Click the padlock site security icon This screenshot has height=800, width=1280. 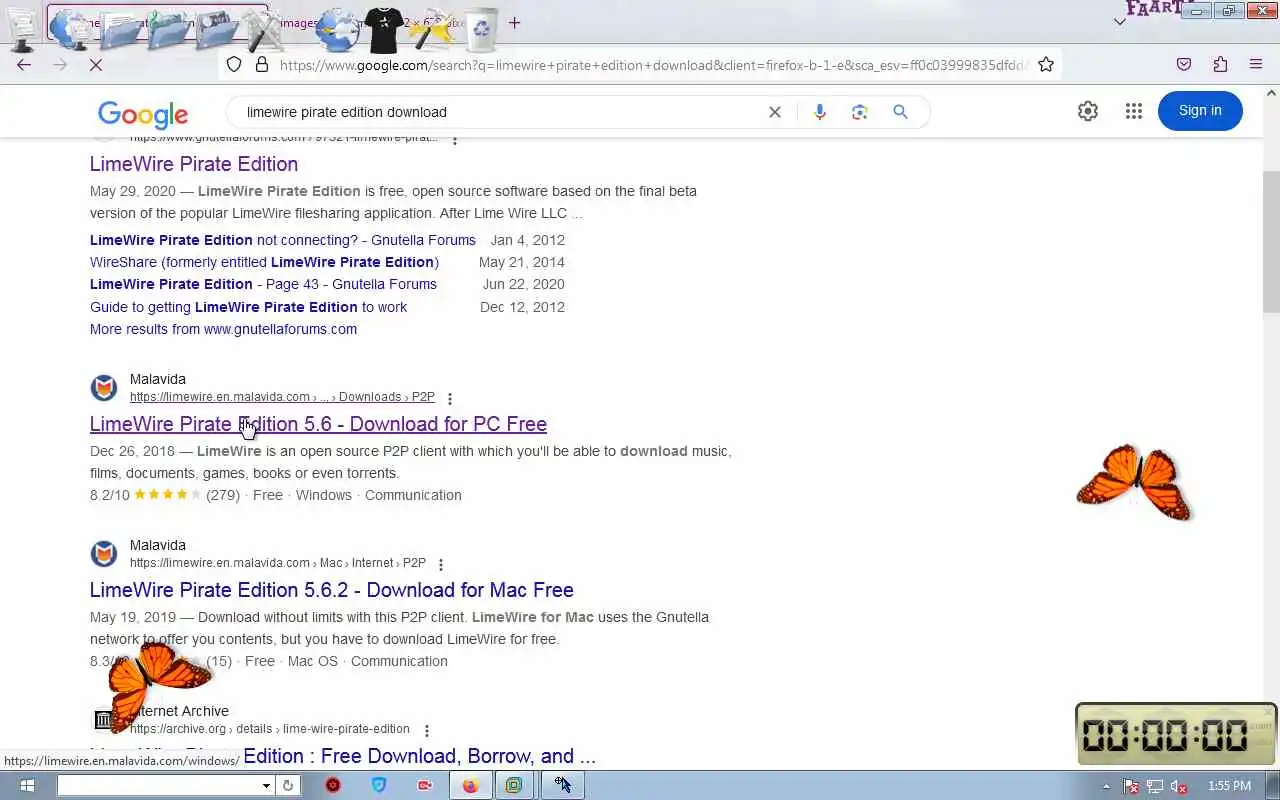pyautogui.click(x=262, y=64)
